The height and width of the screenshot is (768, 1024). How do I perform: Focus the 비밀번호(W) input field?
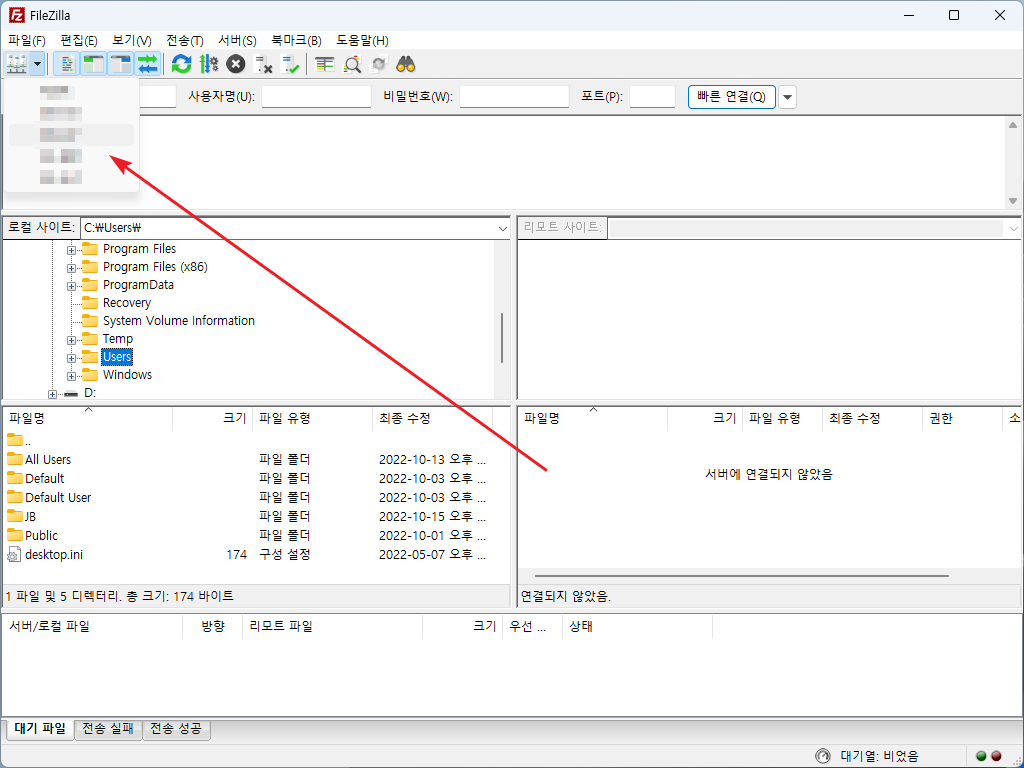pos(514,97)
